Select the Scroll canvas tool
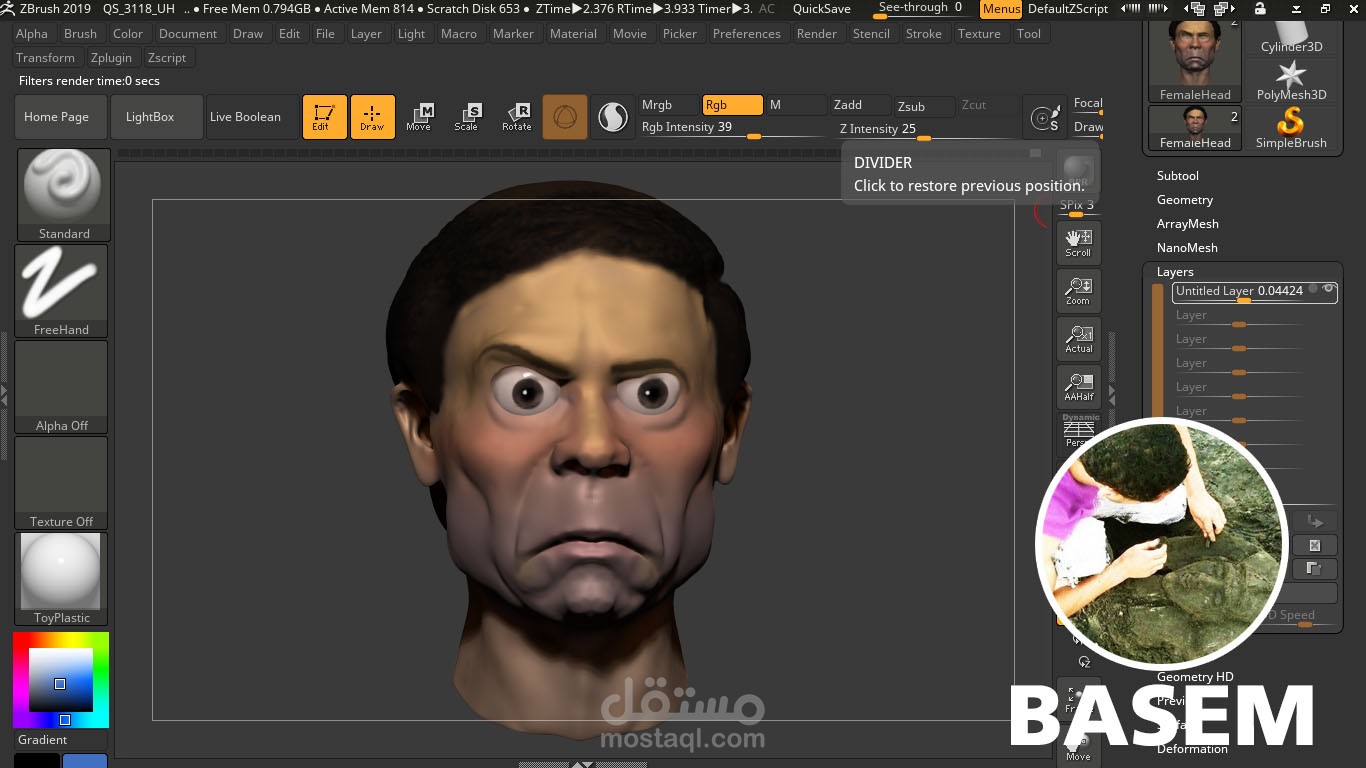This screenshot has height=768, width=1366. tap(1078, 243)
